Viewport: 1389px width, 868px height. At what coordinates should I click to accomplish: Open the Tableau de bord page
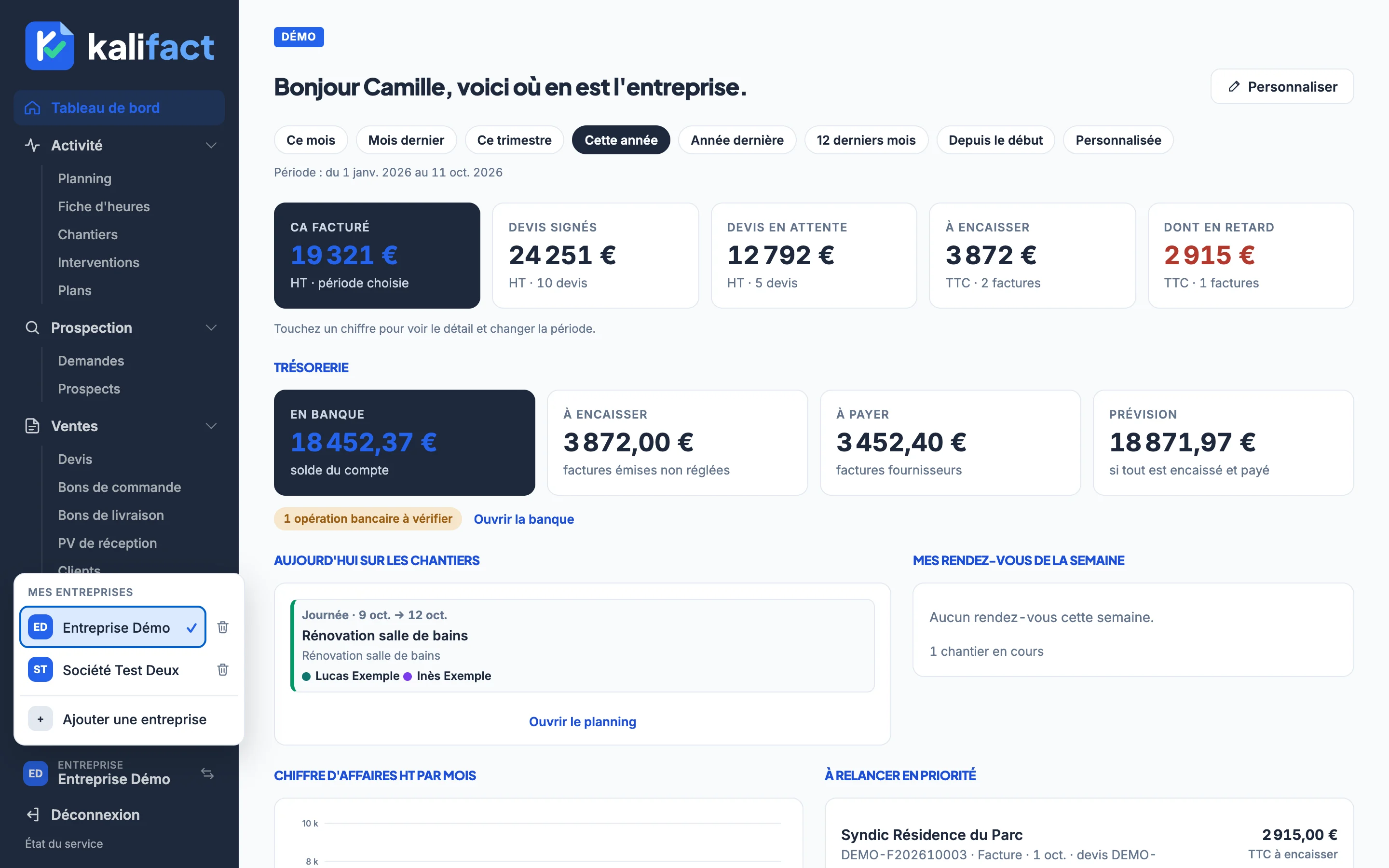coord(119,108)
